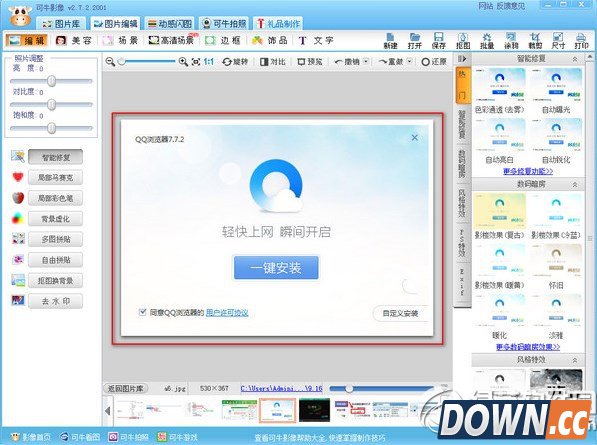
Task: Click the 亮度 brightness slider handle
Action: click(x=51, y=81)
